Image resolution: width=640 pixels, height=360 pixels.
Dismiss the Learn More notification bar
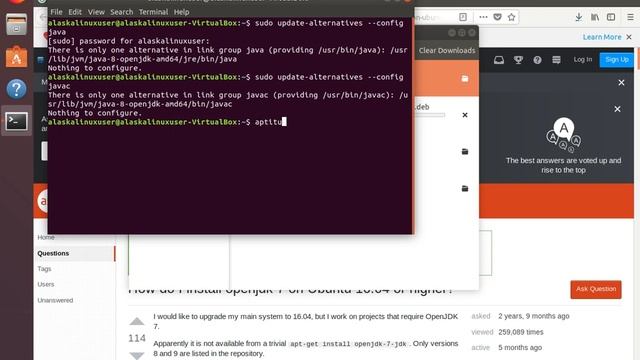pos(629,37)
